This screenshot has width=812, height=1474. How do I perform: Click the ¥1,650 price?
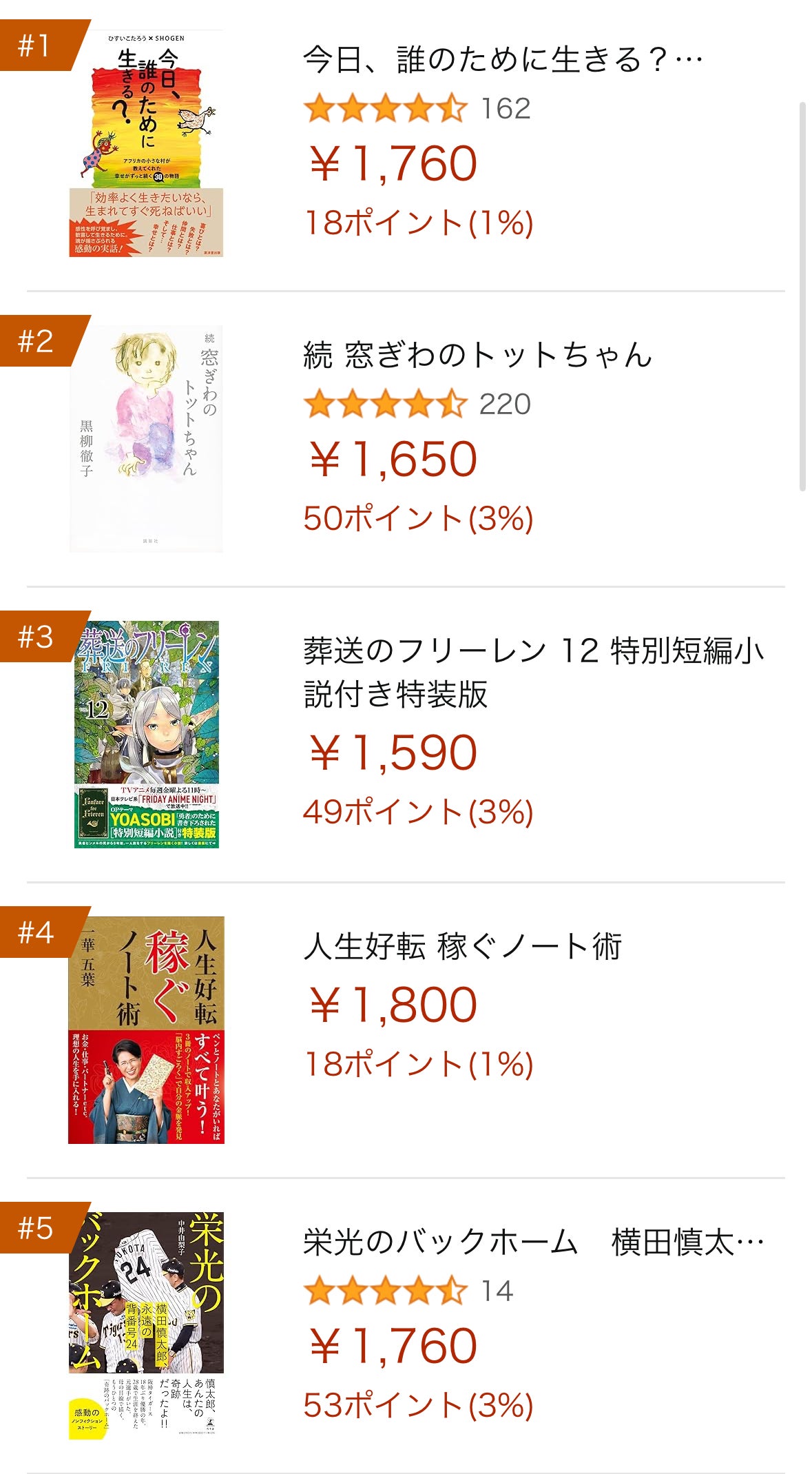pyautogui.click(x=393, y=460)
